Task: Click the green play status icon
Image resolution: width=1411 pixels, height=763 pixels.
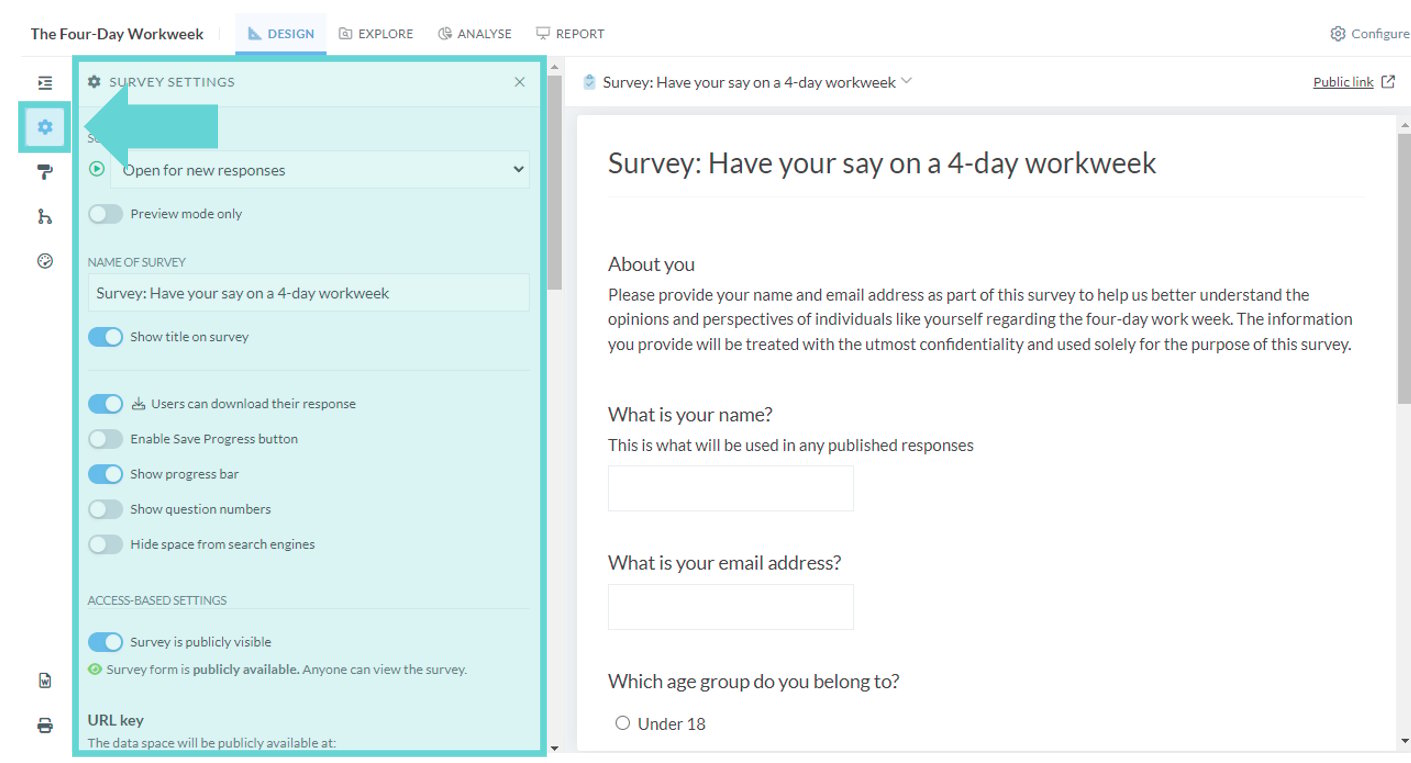Action: pyautogui.click(x=97, y=169)
